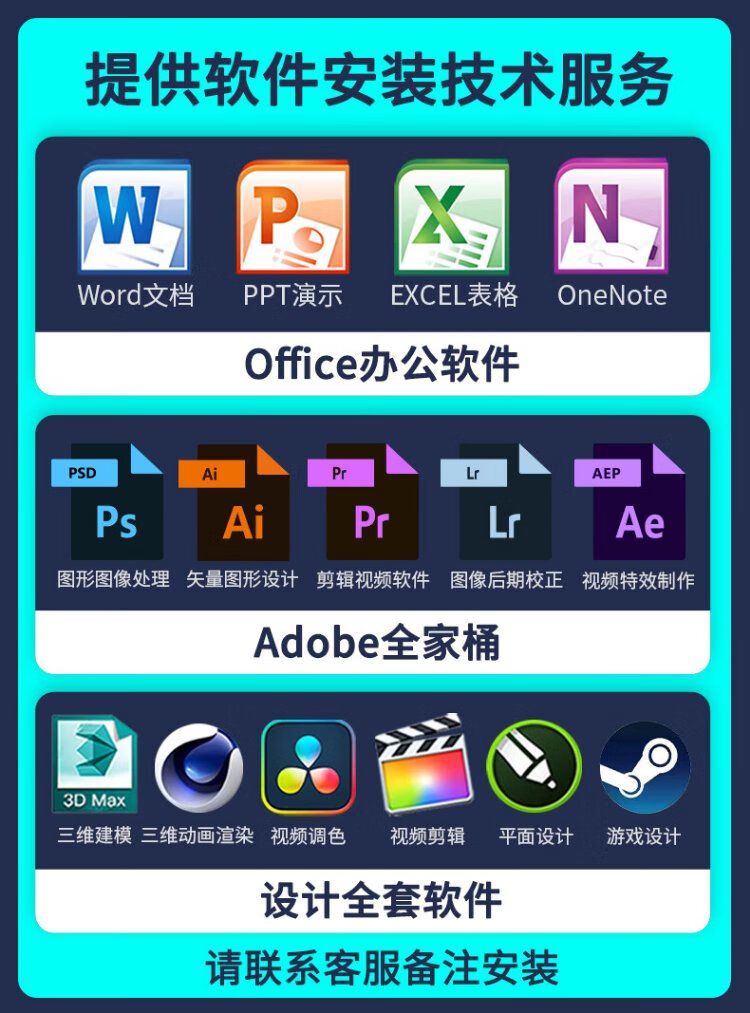The height and width of the screenshot is (1013, 750).
Task: Click the Illustrator Ai icon
Action: click(234, 501)
